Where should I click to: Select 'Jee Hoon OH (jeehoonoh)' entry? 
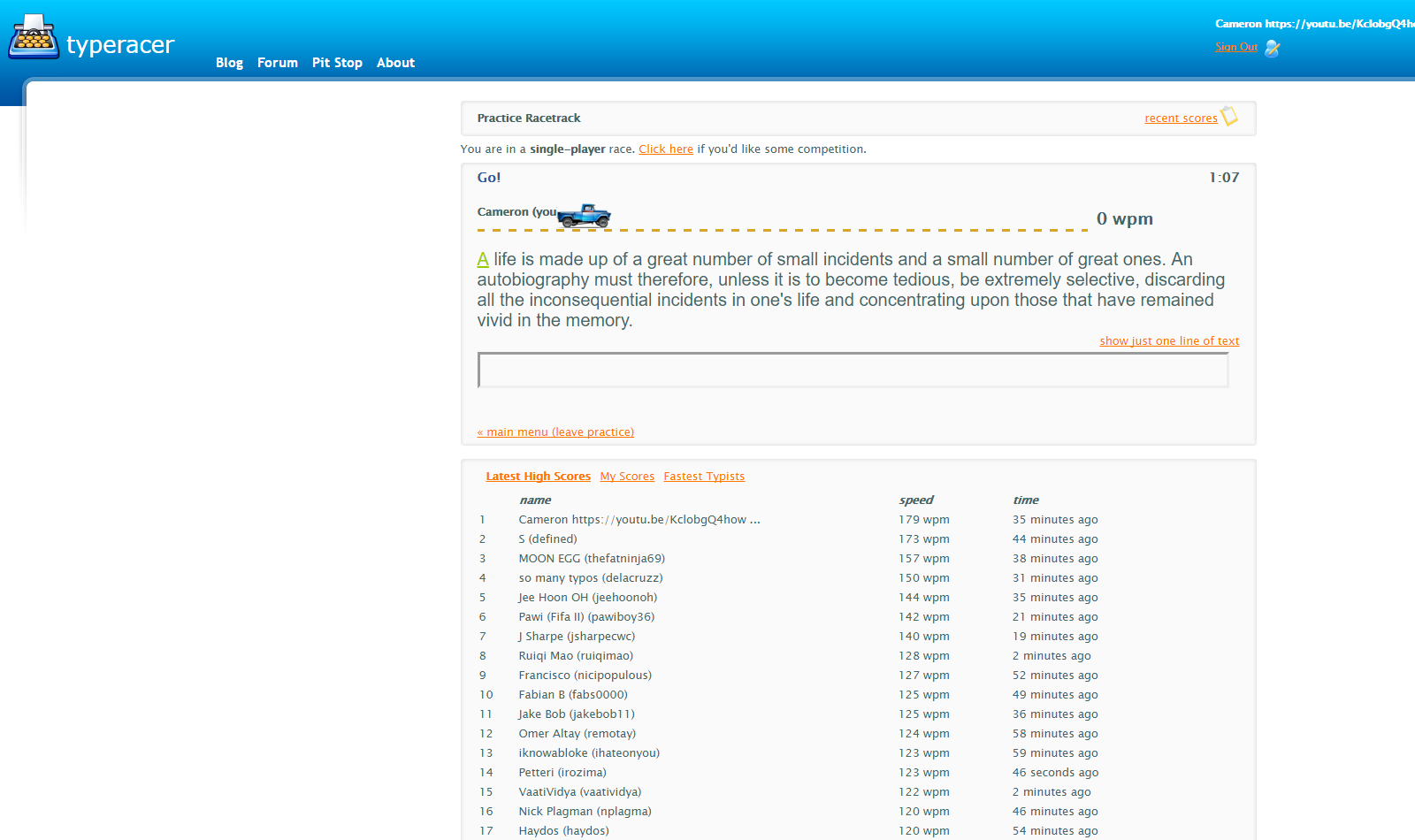pyautogui.click(x=588, y=598)
